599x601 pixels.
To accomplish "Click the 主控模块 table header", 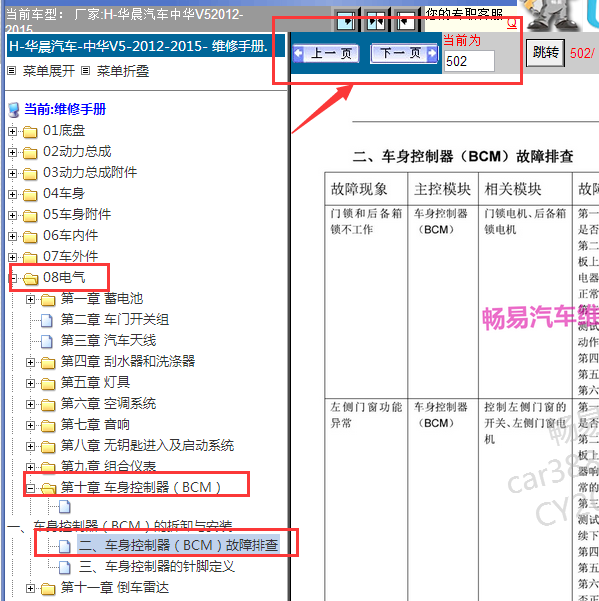I will click(x=443, y=189).
